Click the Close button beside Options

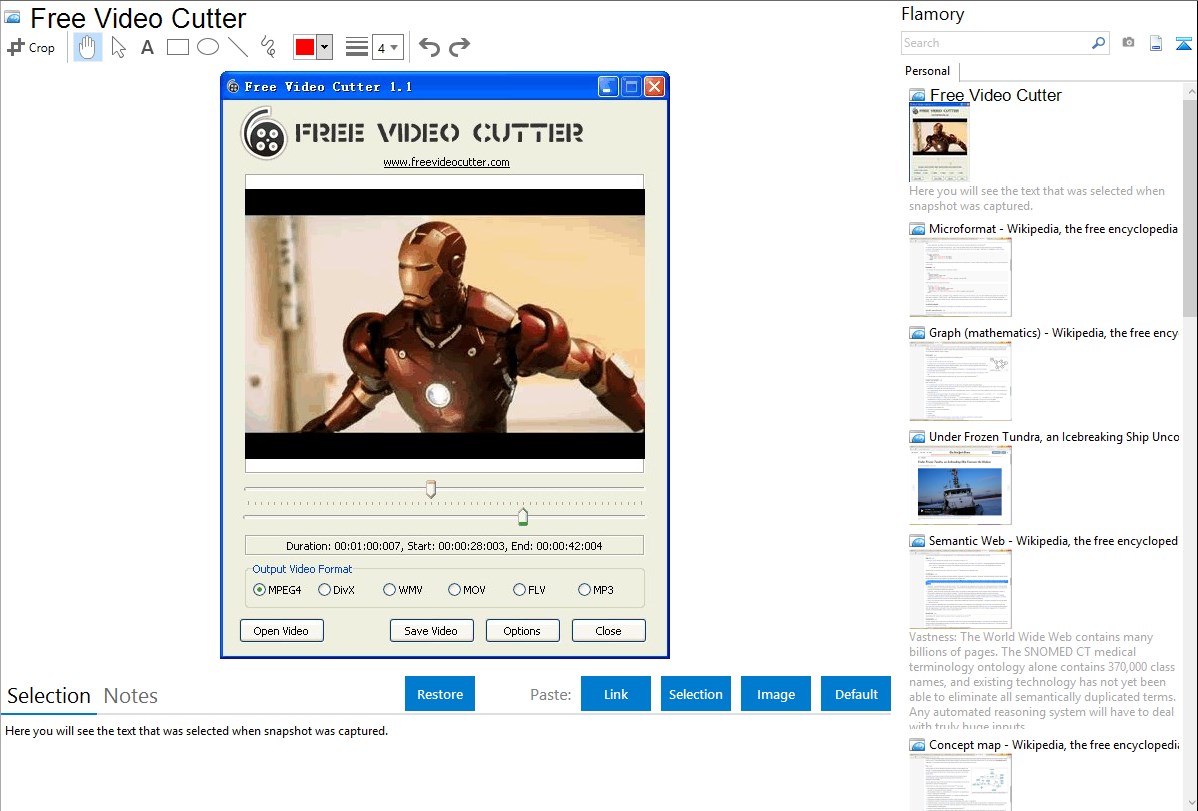click(608, 631)
